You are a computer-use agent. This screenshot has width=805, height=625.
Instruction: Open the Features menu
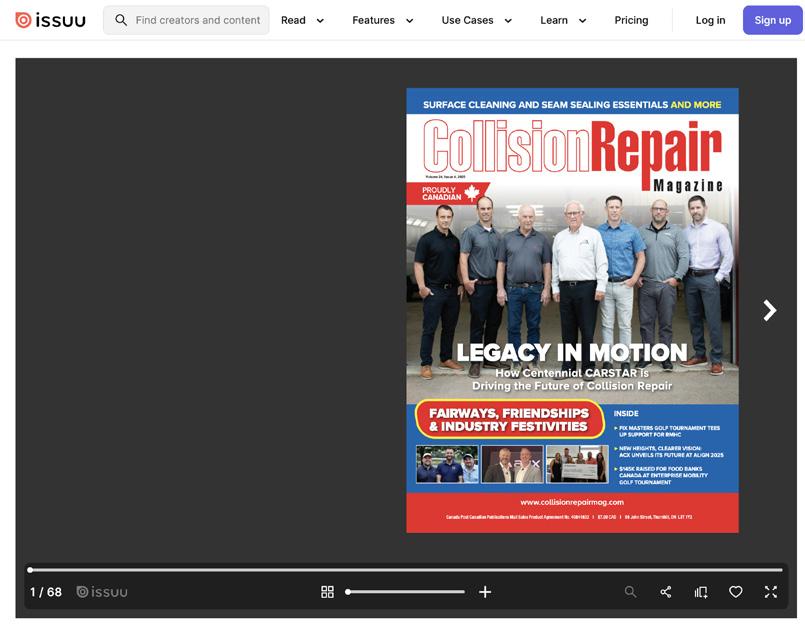click(373, 20)
